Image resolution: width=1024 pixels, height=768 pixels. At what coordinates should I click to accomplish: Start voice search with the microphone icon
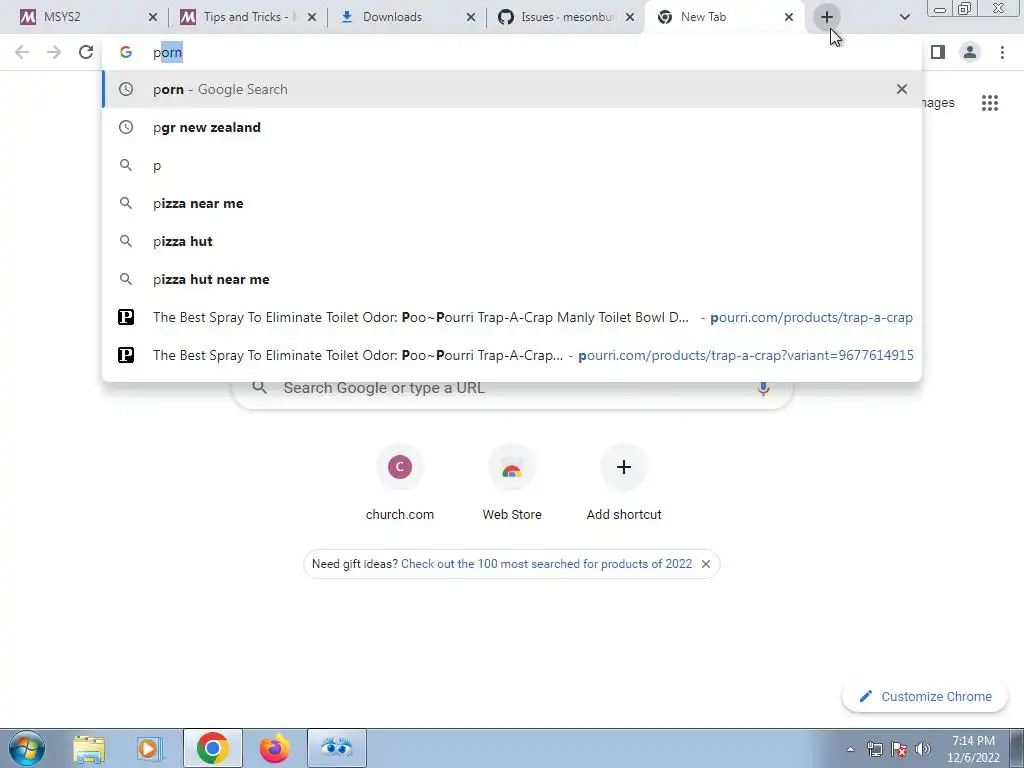(763, 388)
